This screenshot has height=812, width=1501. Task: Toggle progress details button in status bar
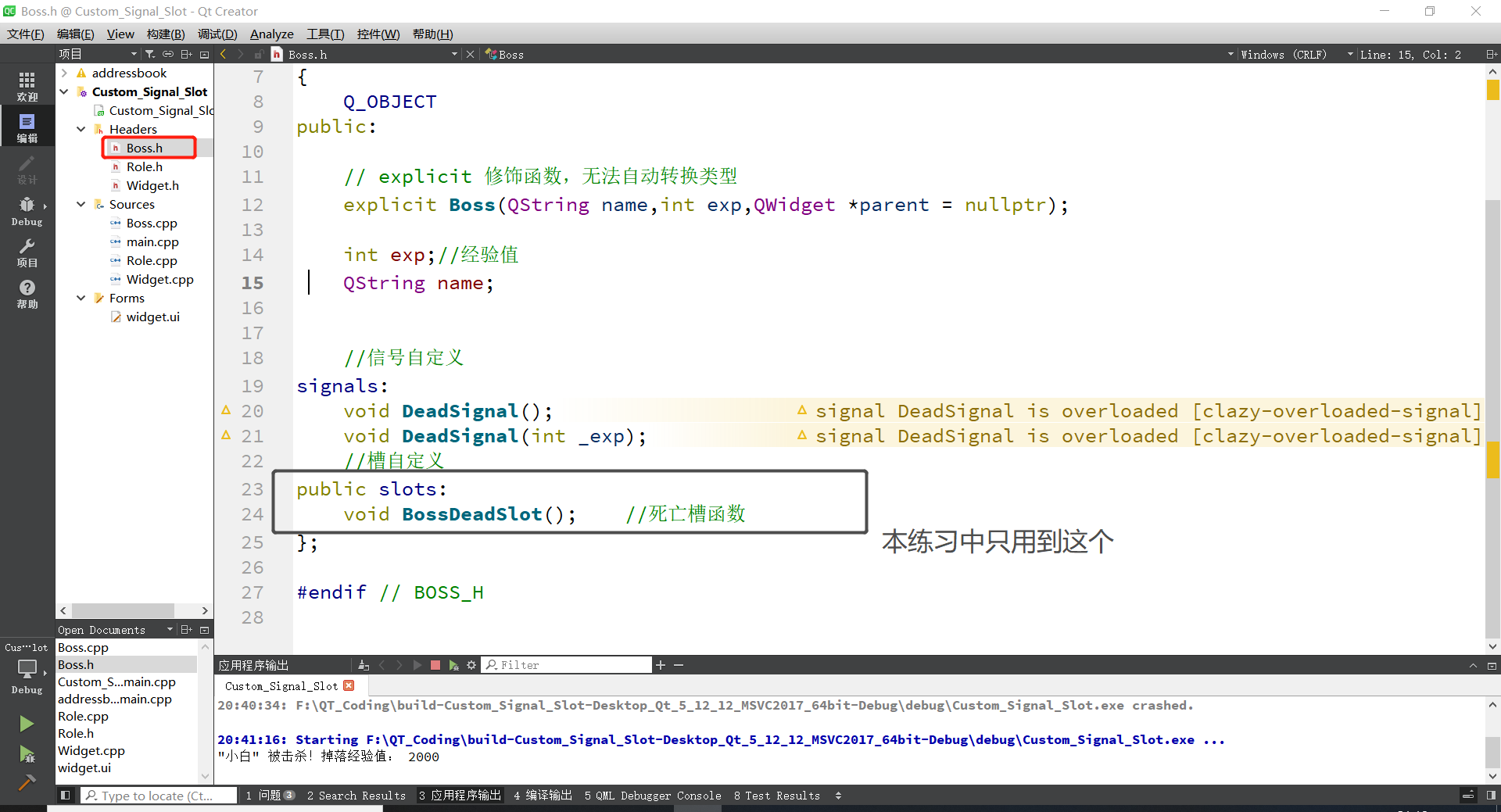tap(1468, 795)
